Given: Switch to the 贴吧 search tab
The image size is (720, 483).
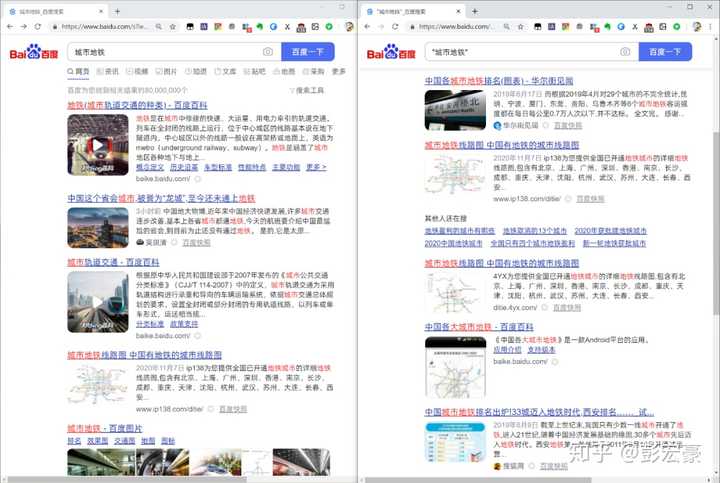Looking at the screenshot, I should 254,72.
